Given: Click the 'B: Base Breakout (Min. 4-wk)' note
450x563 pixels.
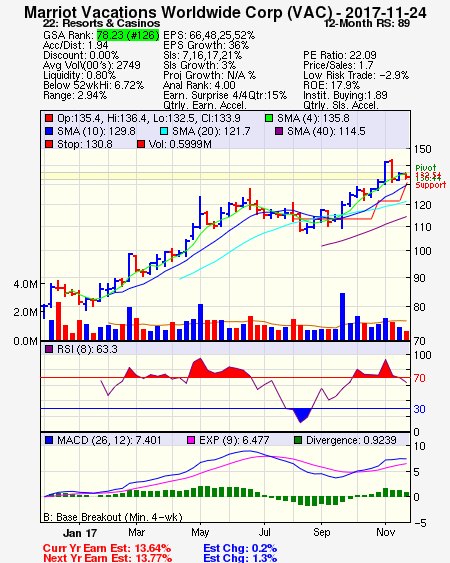Looking at the screenshot, I should (113, 517).
